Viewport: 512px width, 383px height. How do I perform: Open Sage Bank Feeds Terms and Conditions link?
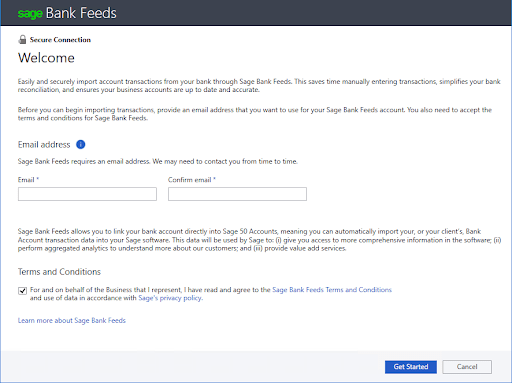pyautogui.click(x=332, y=290)
